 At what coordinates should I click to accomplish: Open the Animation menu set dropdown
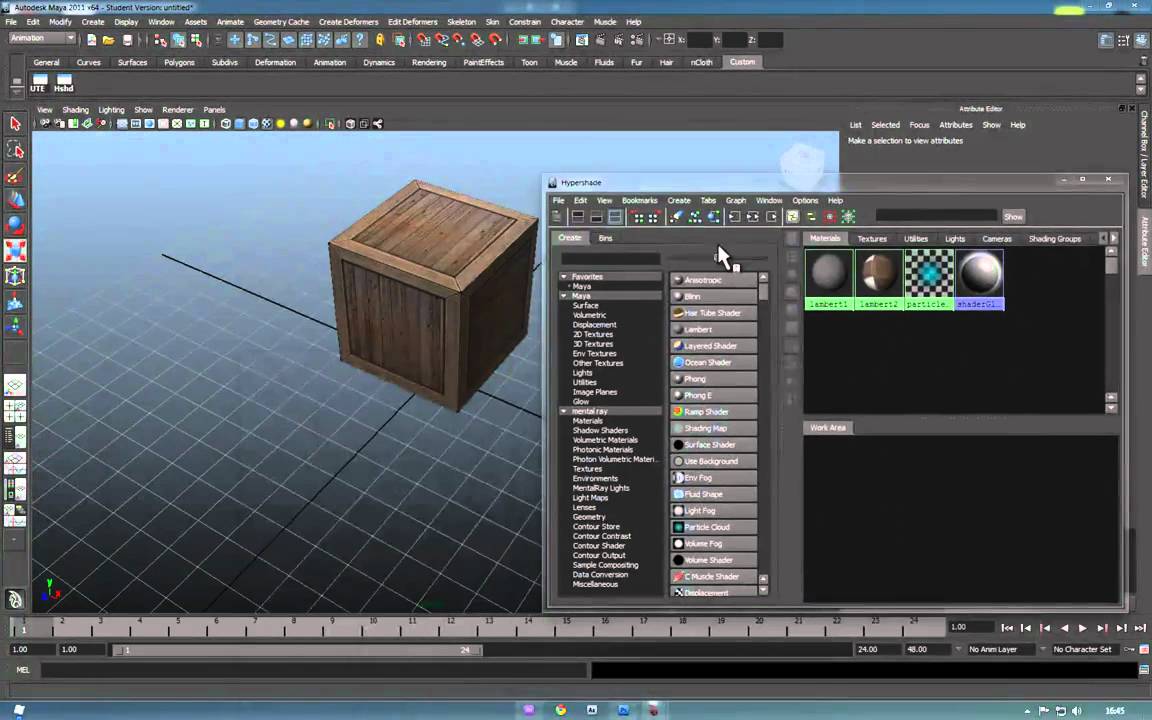pyautogui.click(x=43, y=38)
